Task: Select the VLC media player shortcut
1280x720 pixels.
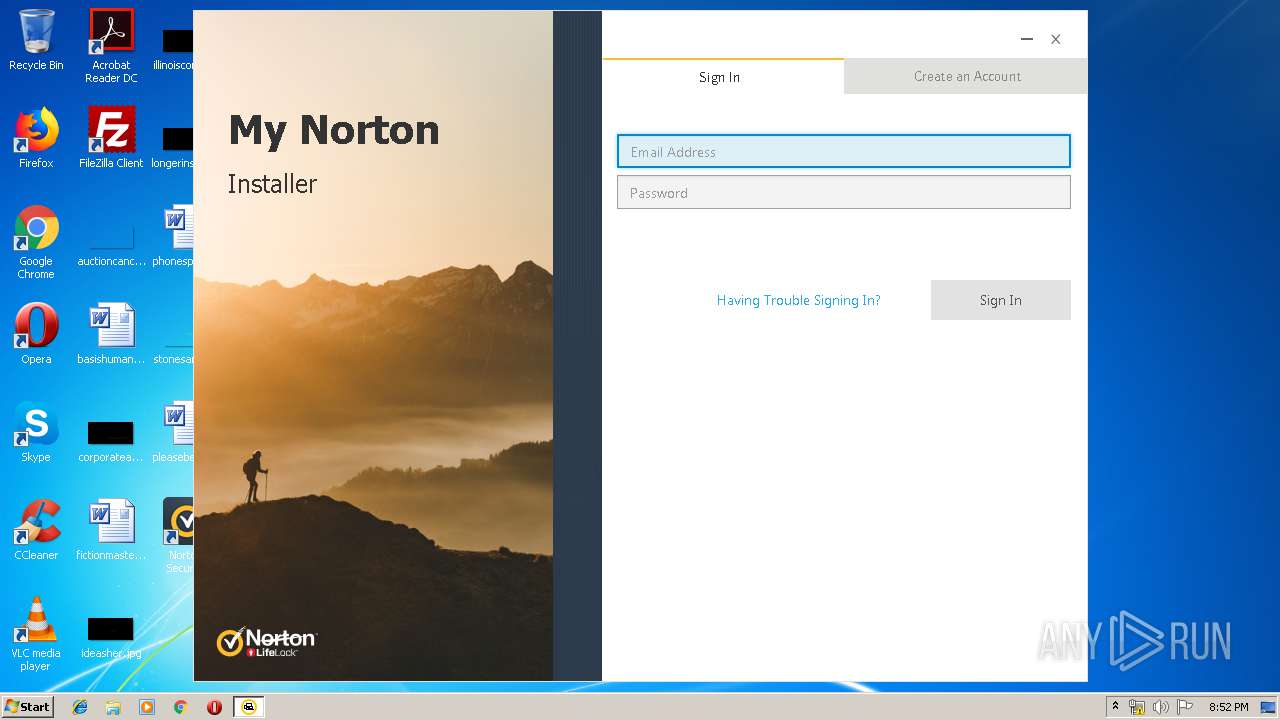Action: click(x=36, y=633)
